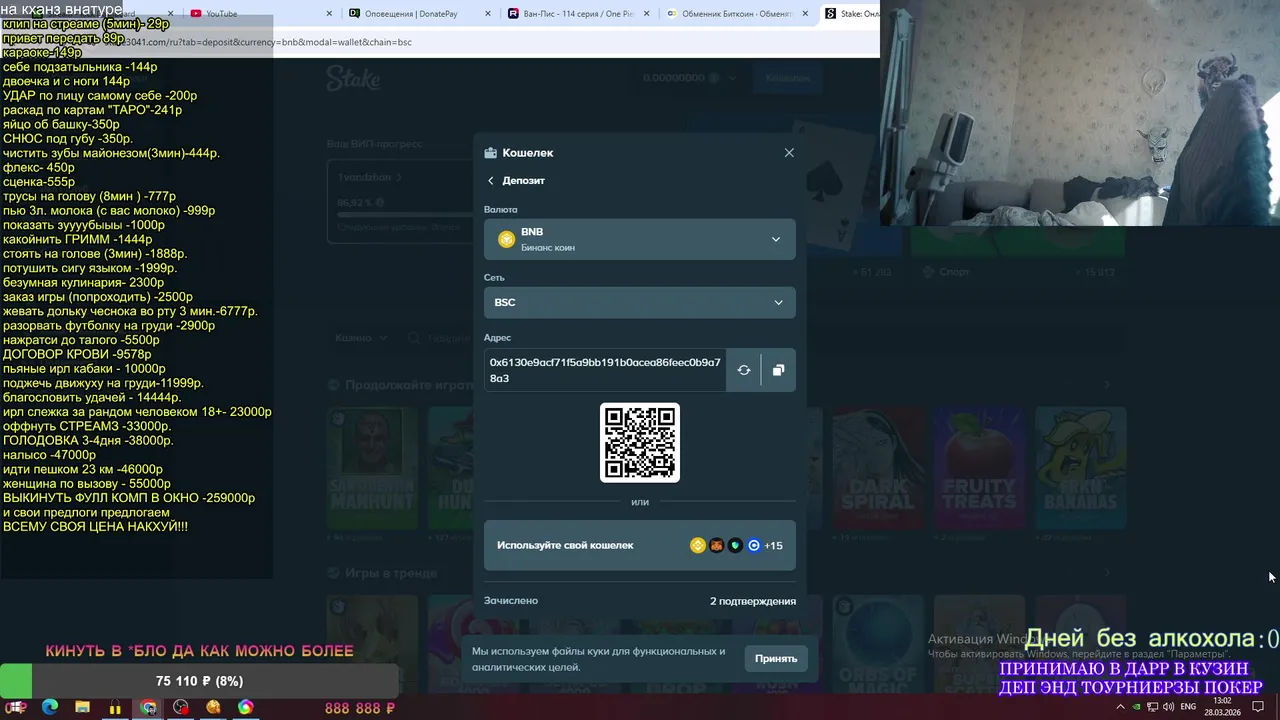
Task: Open the BNB currency dropdown
Action: [x=640, y=239]
